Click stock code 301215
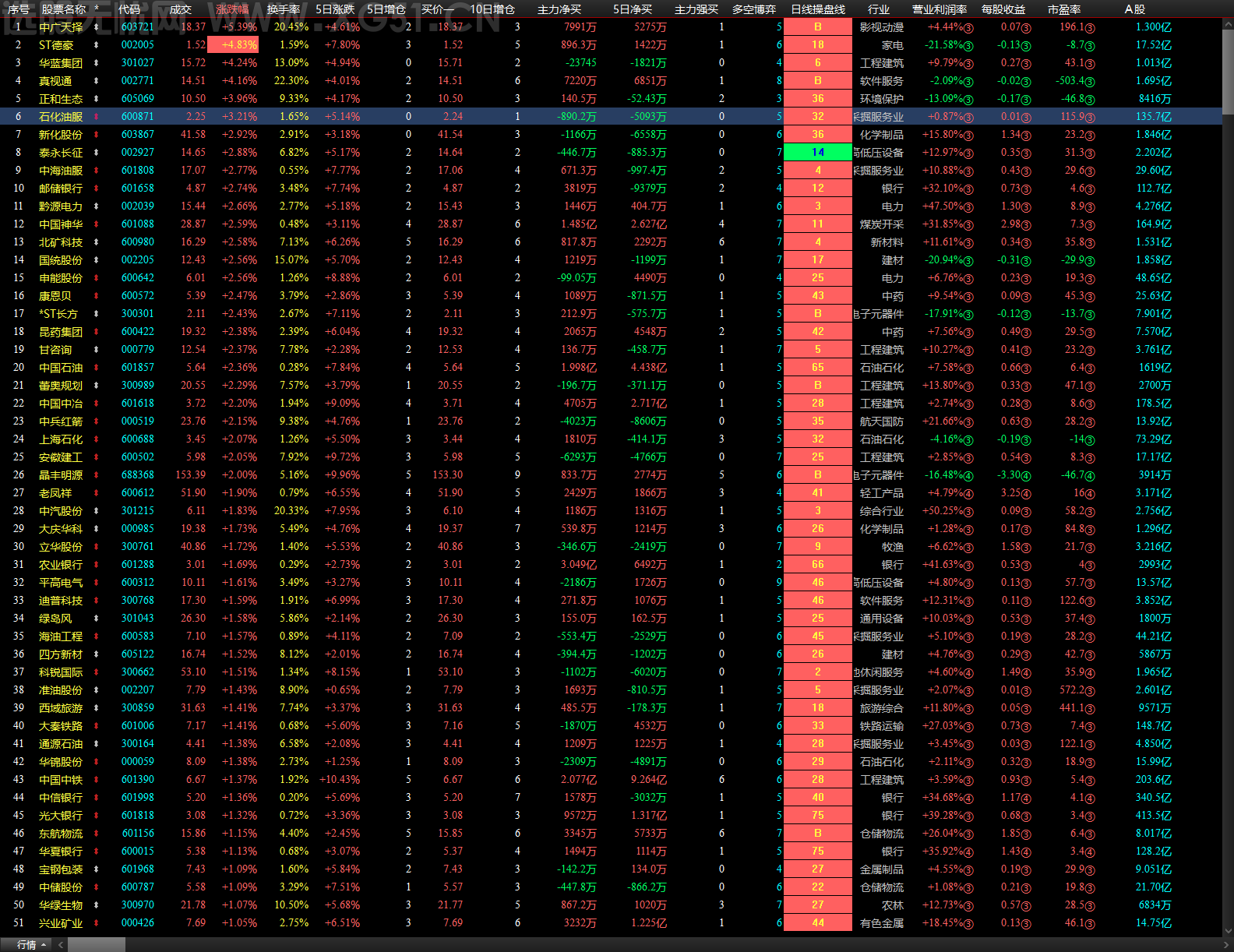The image size is (1234, 952). pyautogui.click(x=138, y=511)
